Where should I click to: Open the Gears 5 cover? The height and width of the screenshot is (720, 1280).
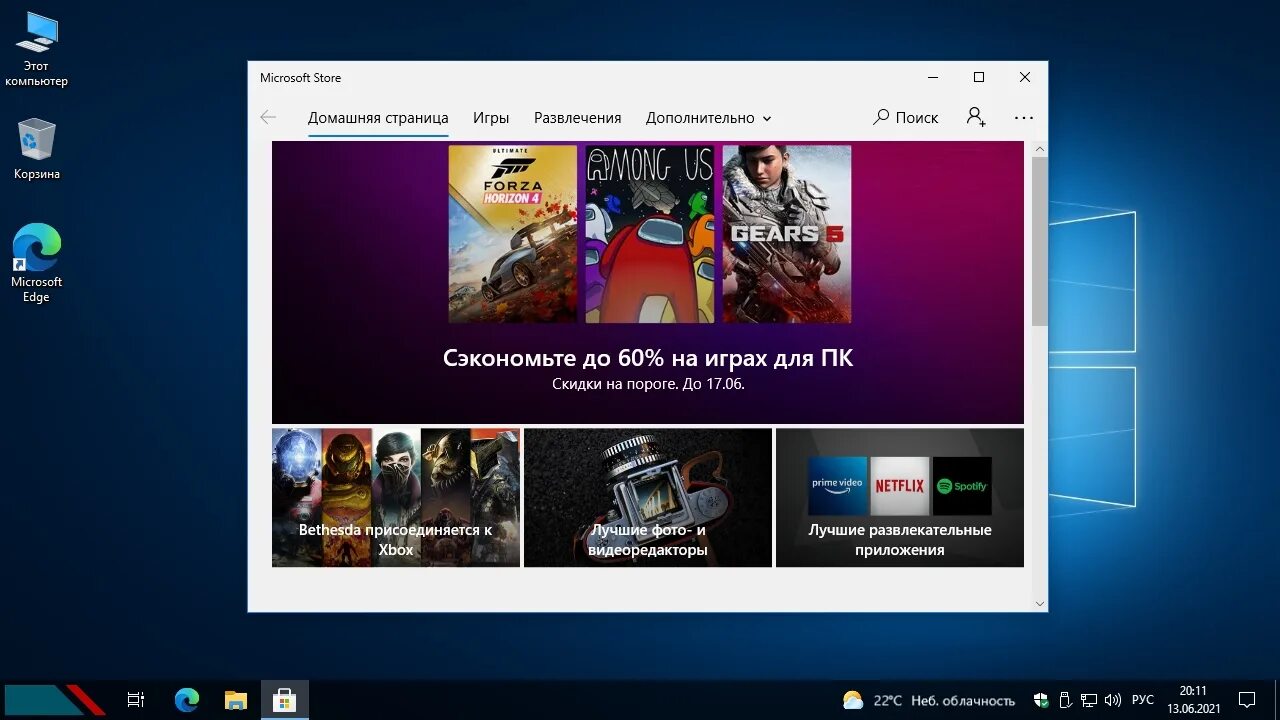coord(787,234)
